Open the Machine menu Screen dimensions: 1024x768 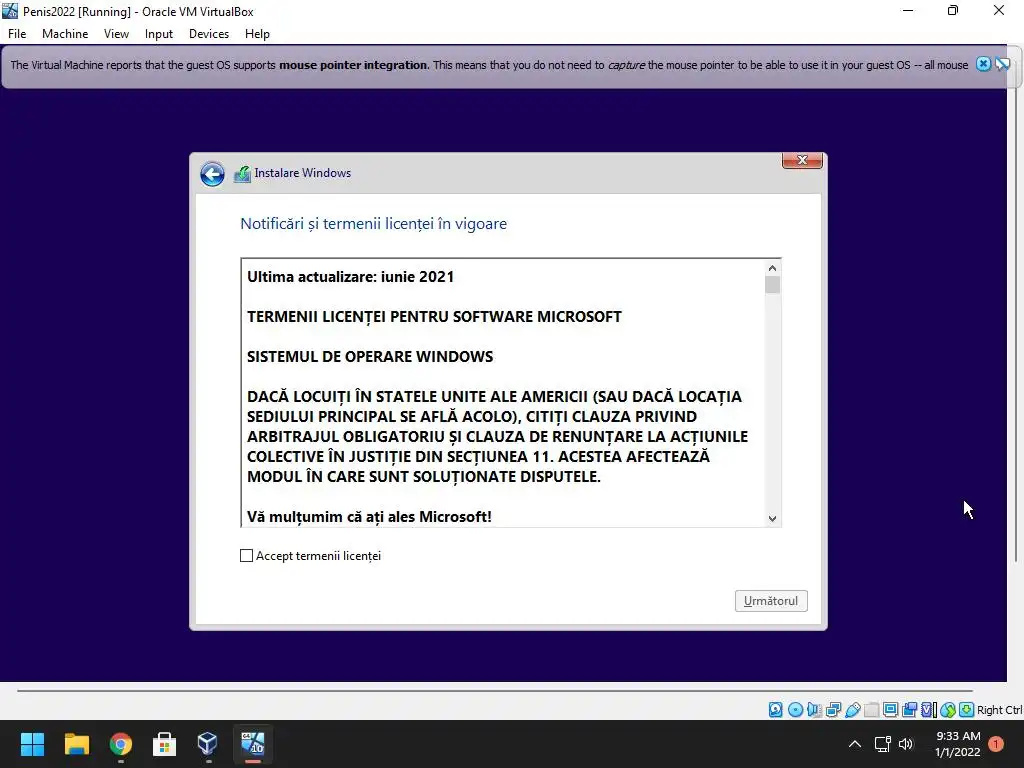coord(65,34)
